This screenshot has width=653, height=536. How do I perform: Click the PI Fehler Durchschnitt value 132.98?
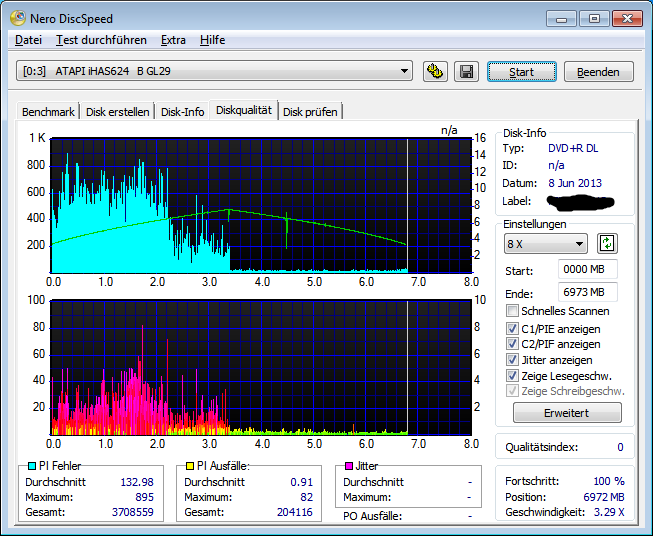(x=137, y=482)
